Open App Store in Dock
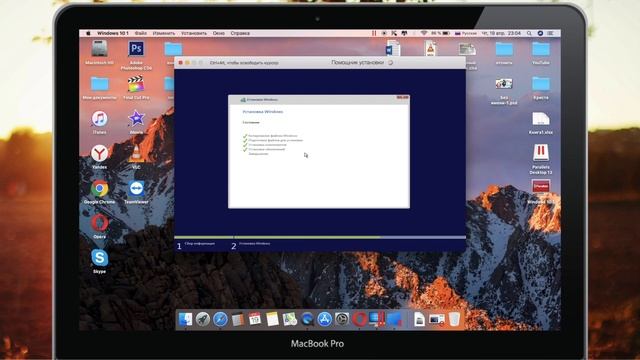 (x=324, y=319)
